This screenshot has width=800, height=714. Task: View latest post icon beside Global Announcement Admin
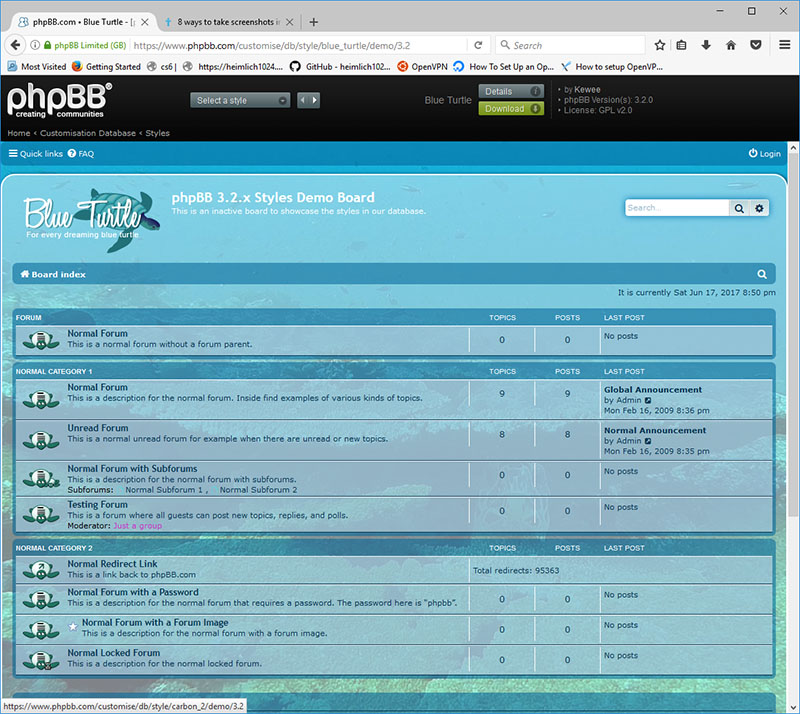(648, 401)
